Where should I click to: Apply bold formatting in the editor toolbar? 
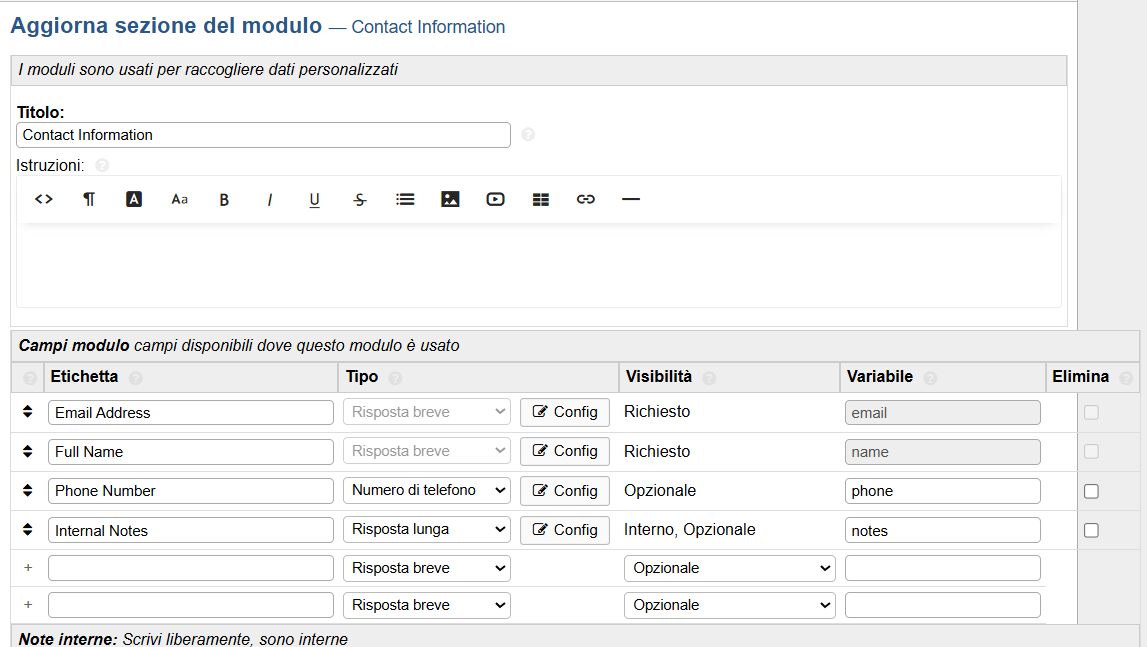[224, 199]
